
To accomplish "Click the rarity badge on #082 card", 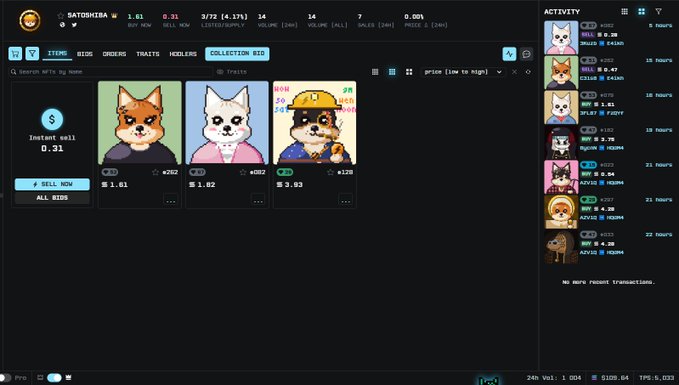I will pyautogui.click(x=197, y=172).
